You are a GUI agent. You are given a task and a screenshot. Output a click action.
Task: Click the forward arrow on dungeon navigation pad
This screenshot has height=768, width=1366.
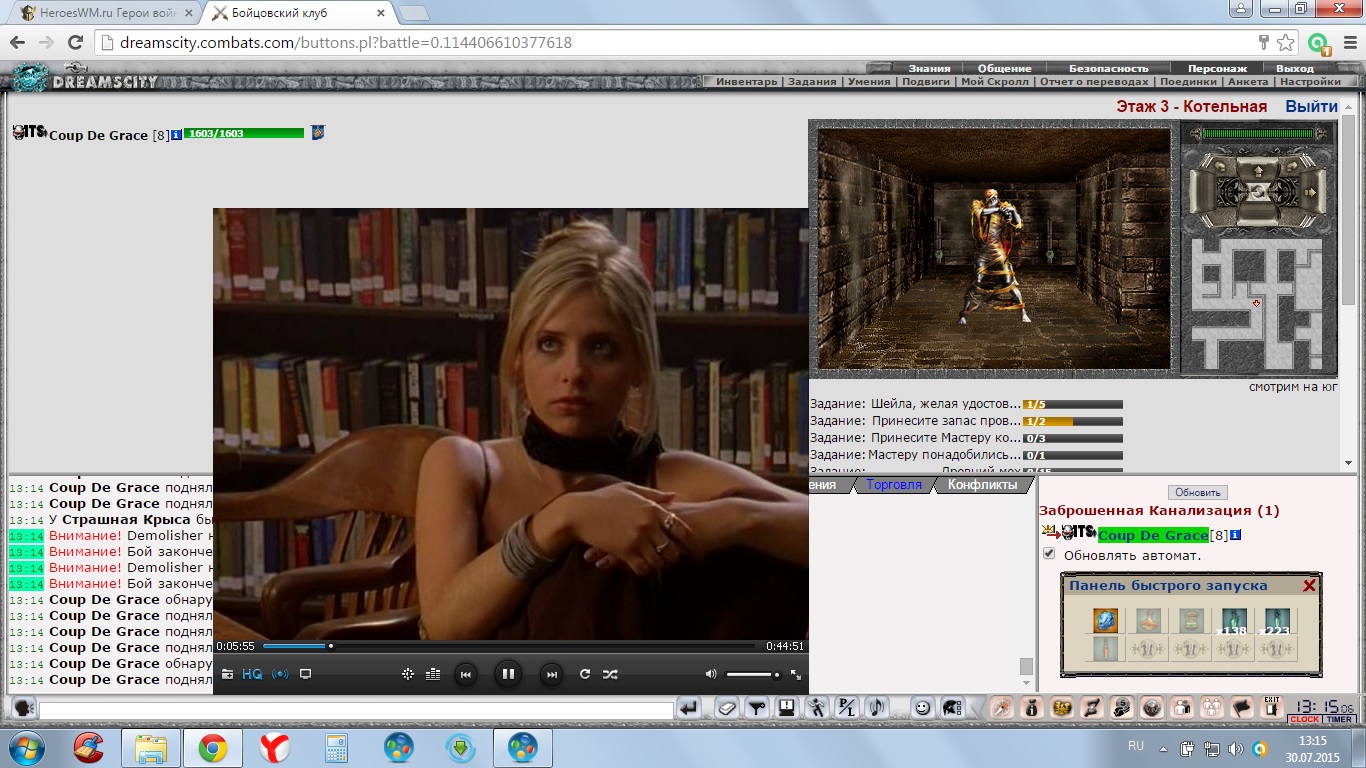1256,170
